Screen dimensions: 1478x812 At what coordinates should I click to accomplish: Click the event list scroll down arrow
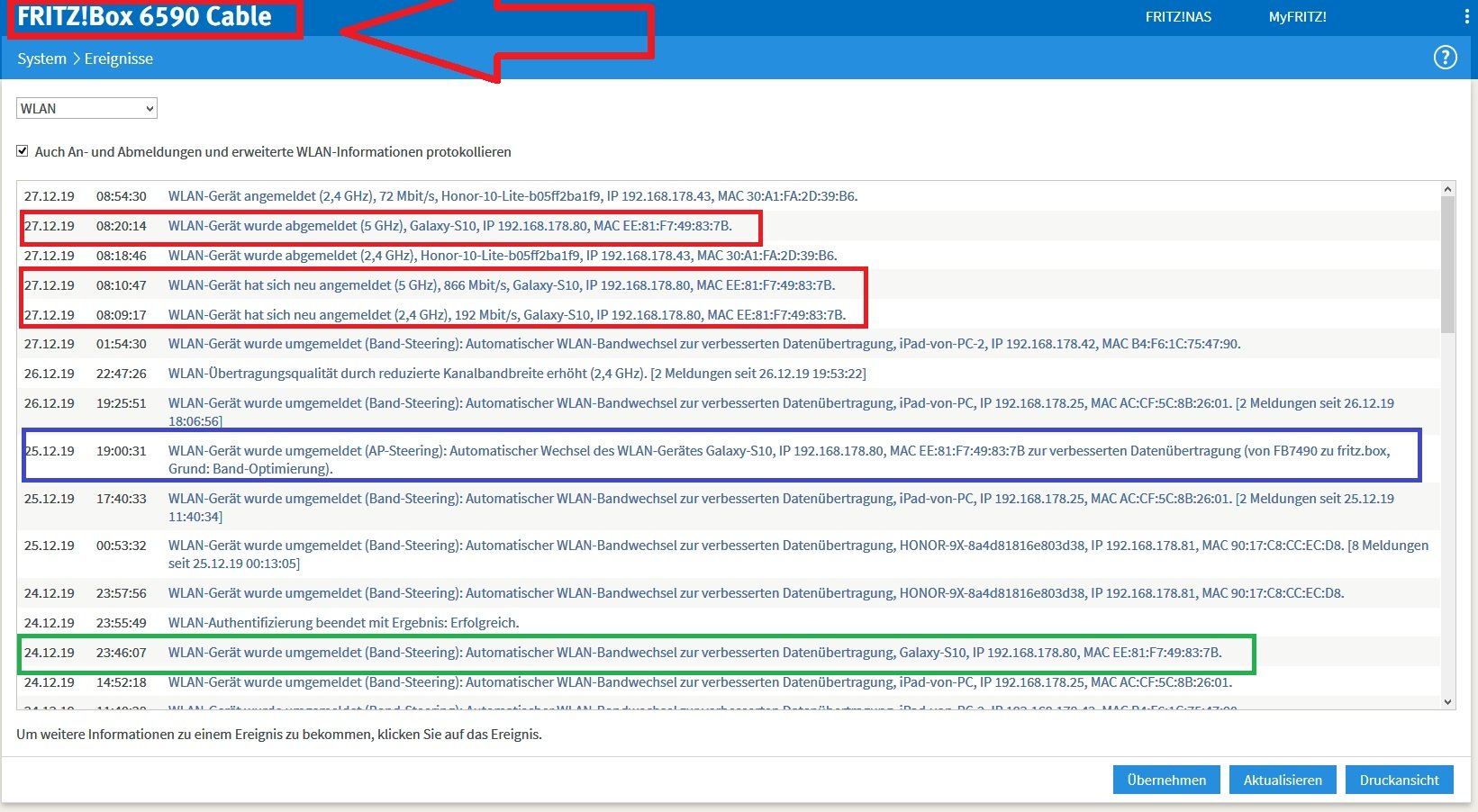(1447, 702)
